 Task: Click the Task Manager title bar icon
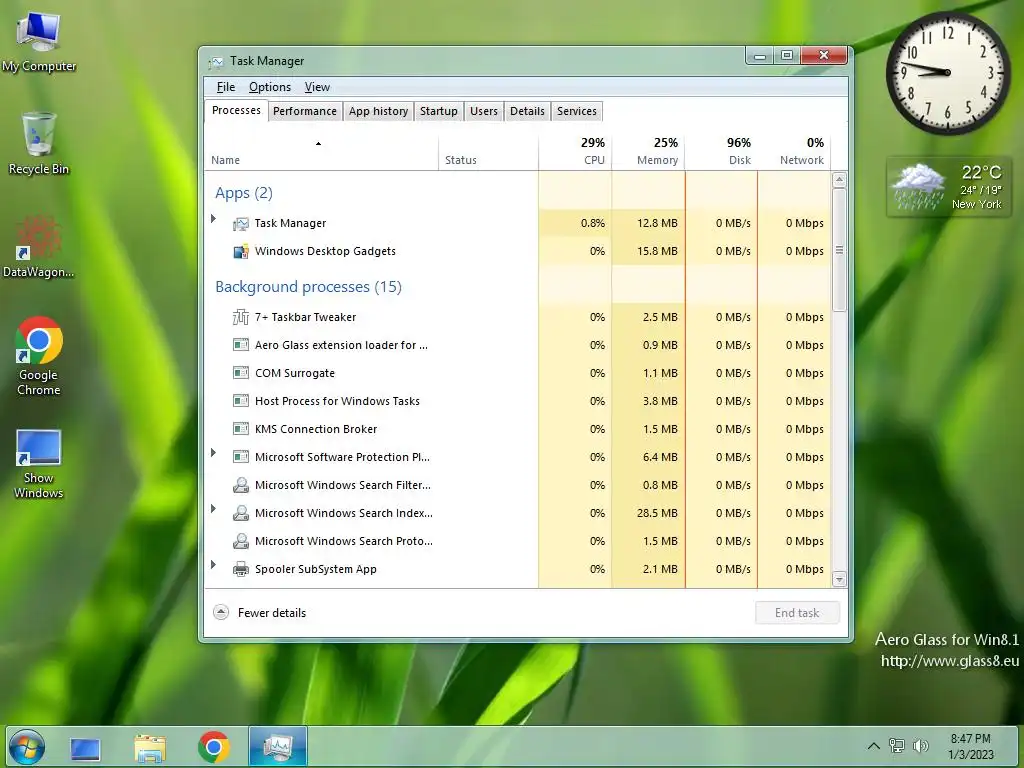point(216,62)
